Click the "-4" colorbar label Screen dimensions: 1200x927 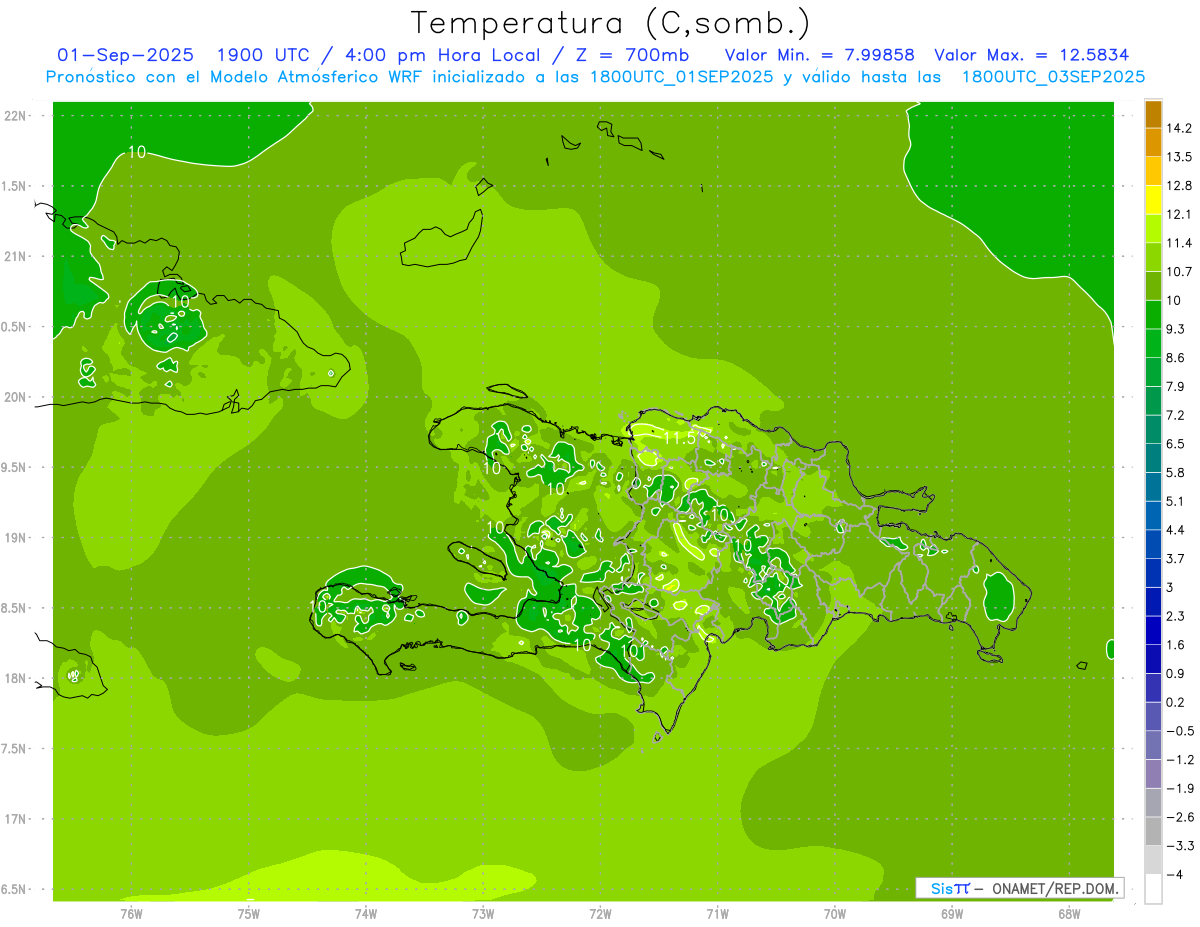click(x=1174, y=874)
